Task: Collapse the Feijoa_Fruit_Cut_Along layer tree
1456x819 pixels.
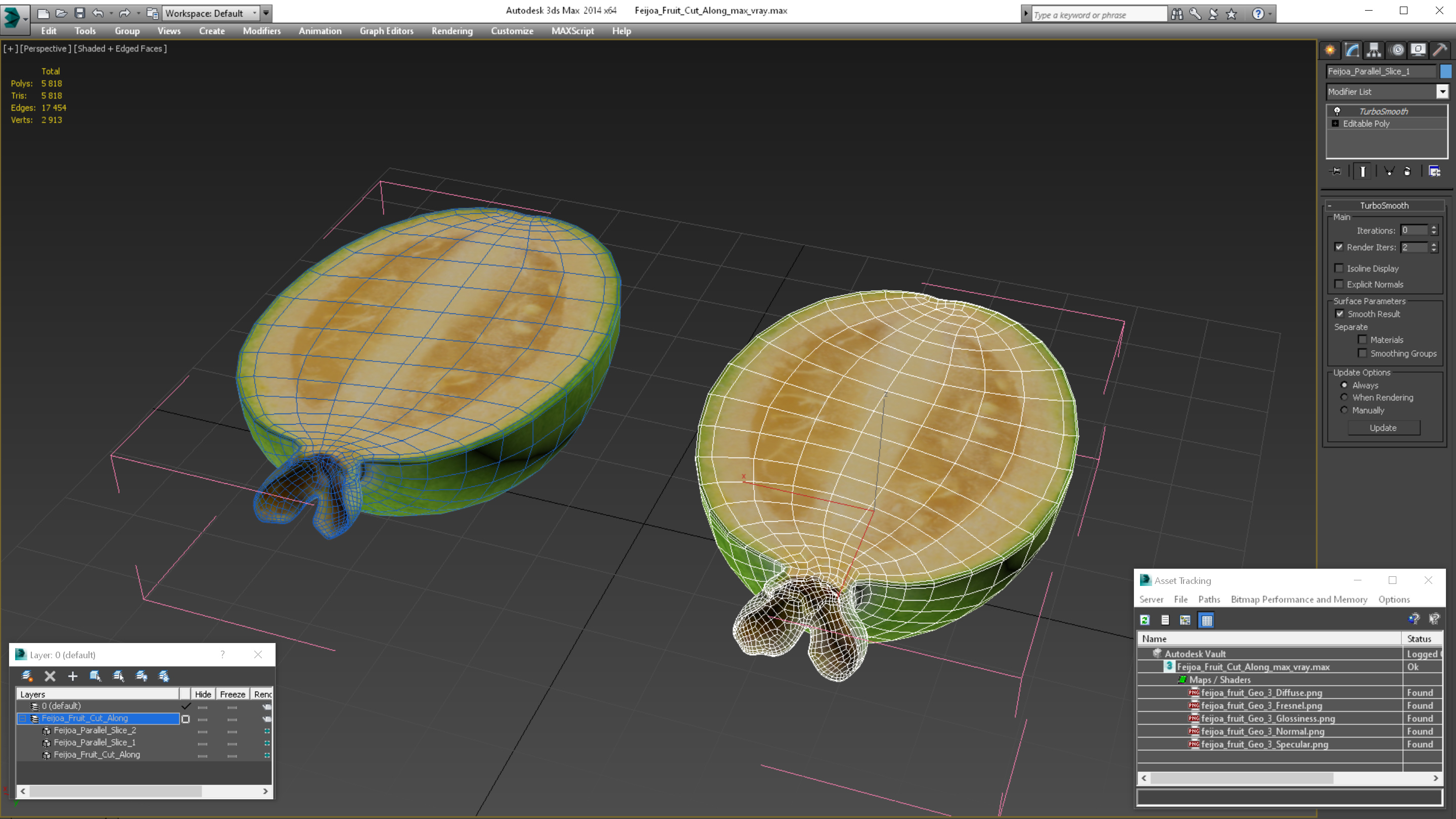Action: click(23, 718)
